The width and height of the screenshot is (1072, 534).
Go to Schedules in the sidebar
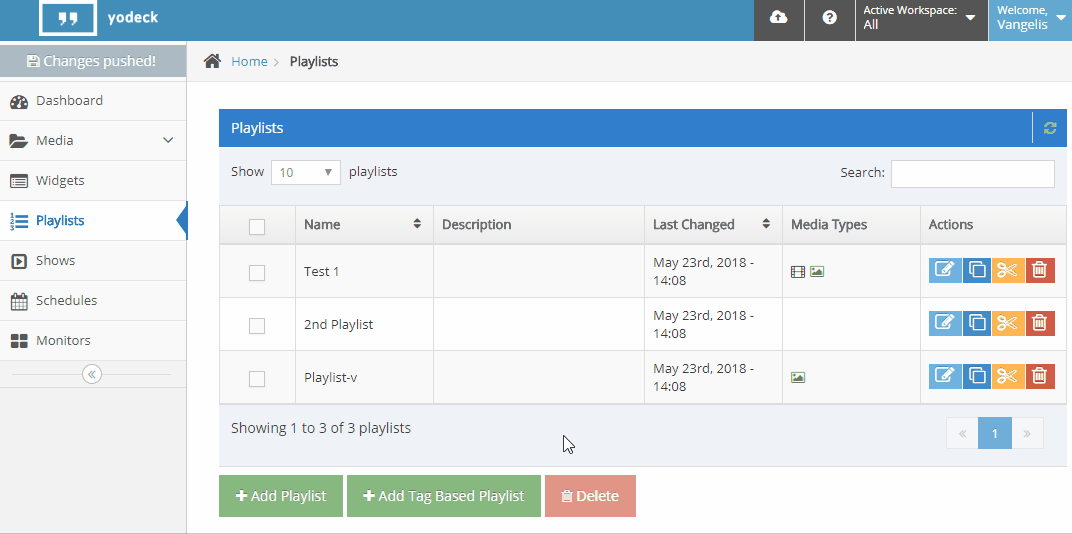tap(66, 300)
